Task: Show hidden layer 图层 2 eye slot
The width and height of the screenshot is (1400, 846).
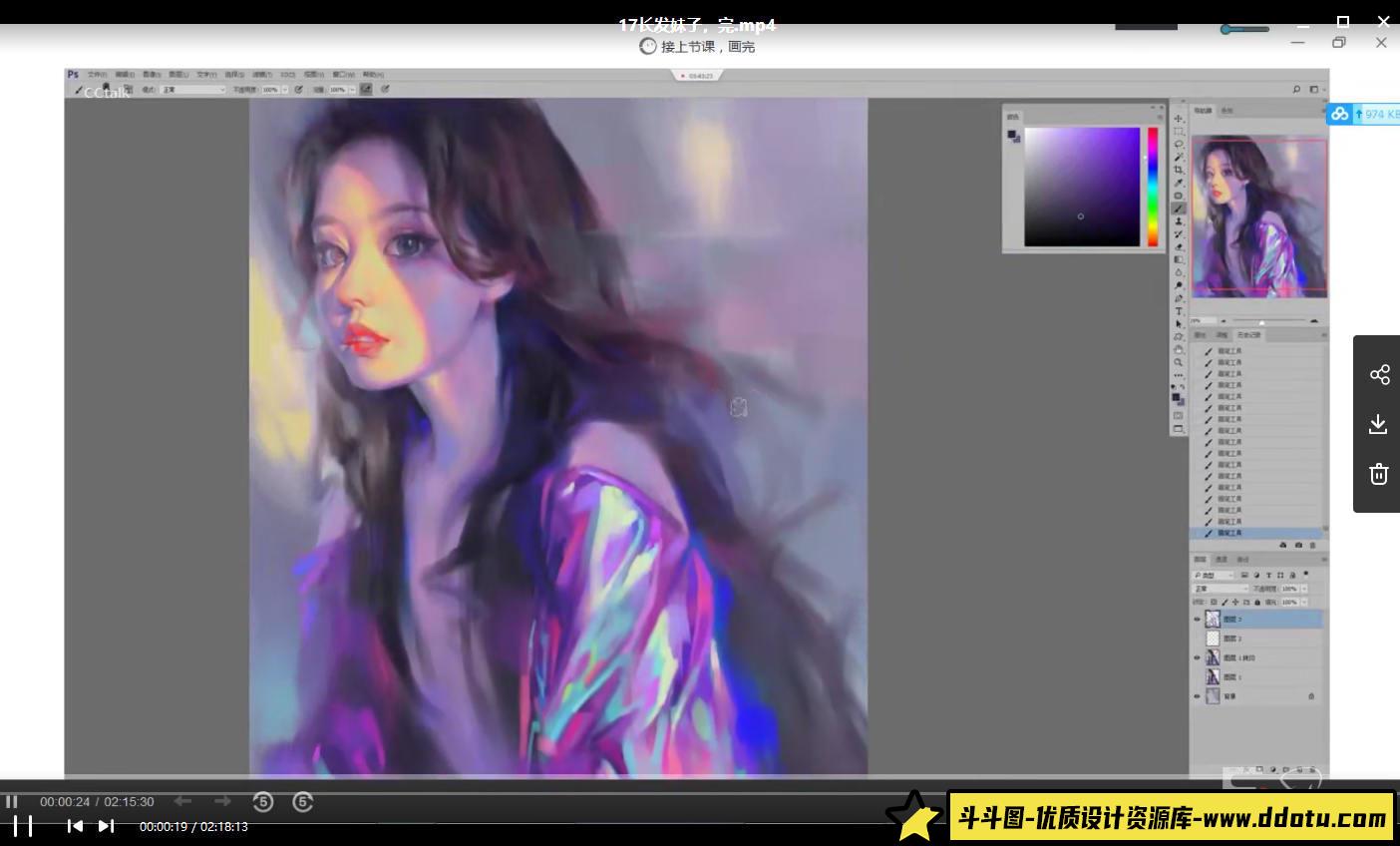Action: (x=1197, y=638)
